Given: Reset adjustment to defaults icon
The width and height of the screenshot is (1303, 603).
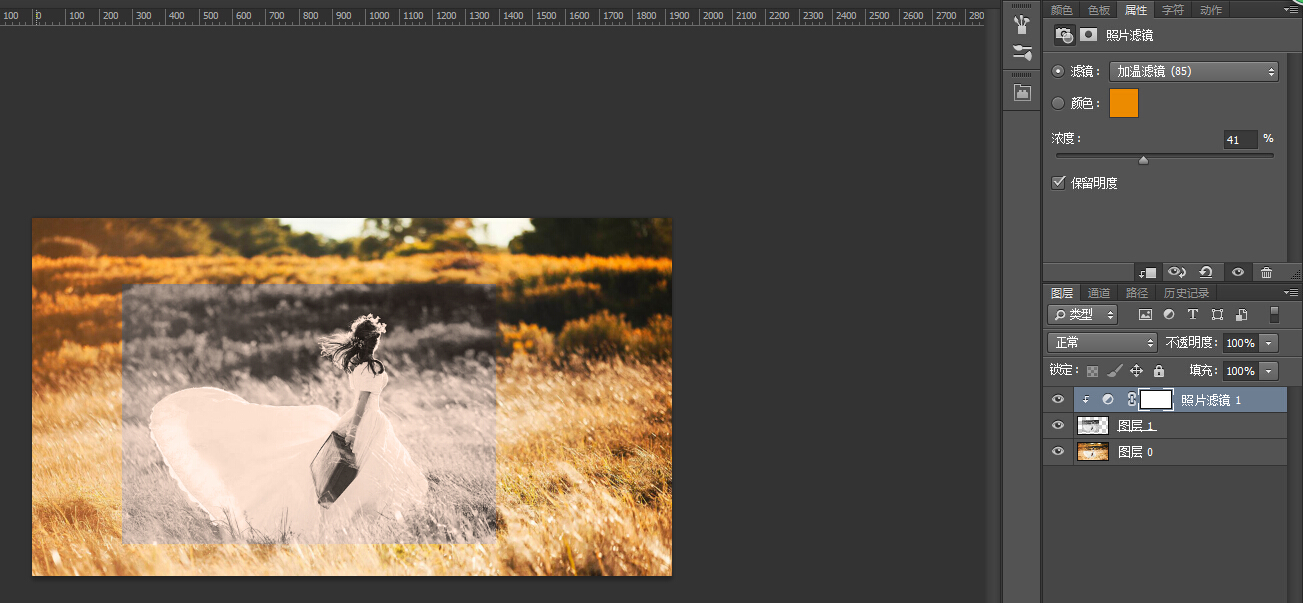Looking at the screenshot, I should [x=1206, y=272].
